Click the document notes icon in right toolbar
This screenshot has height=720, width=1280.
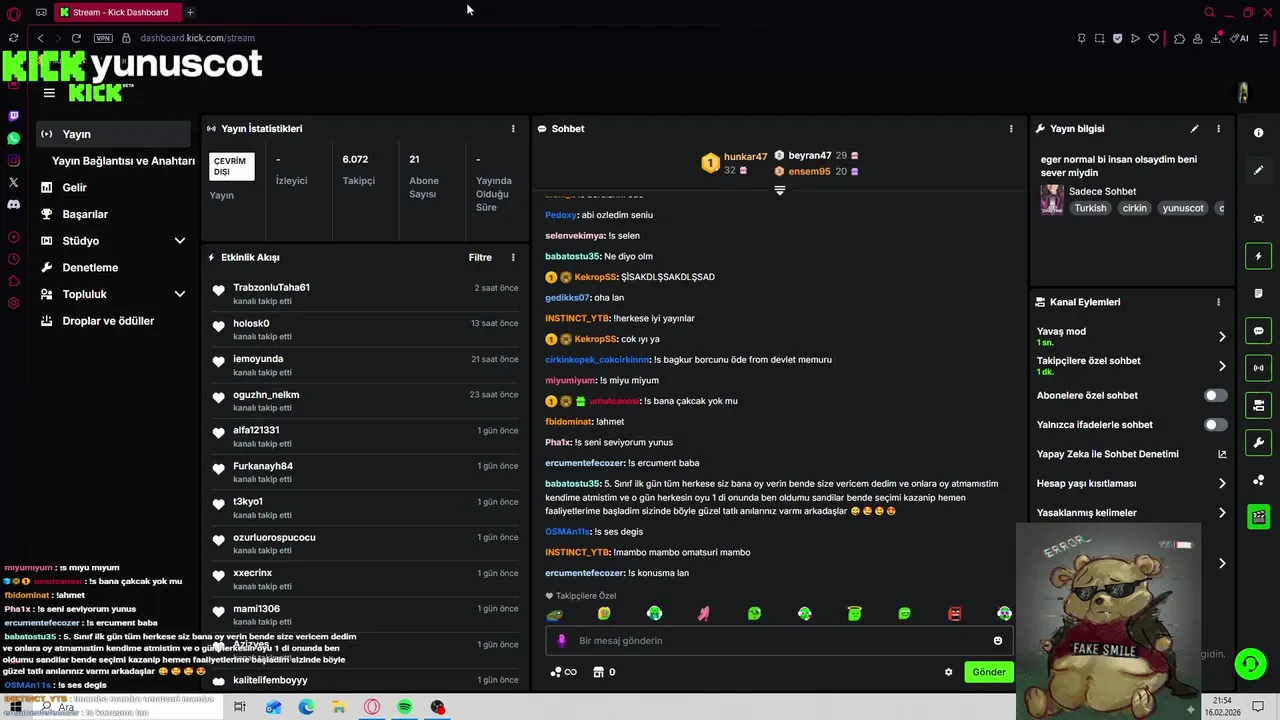pos(1258,294)
